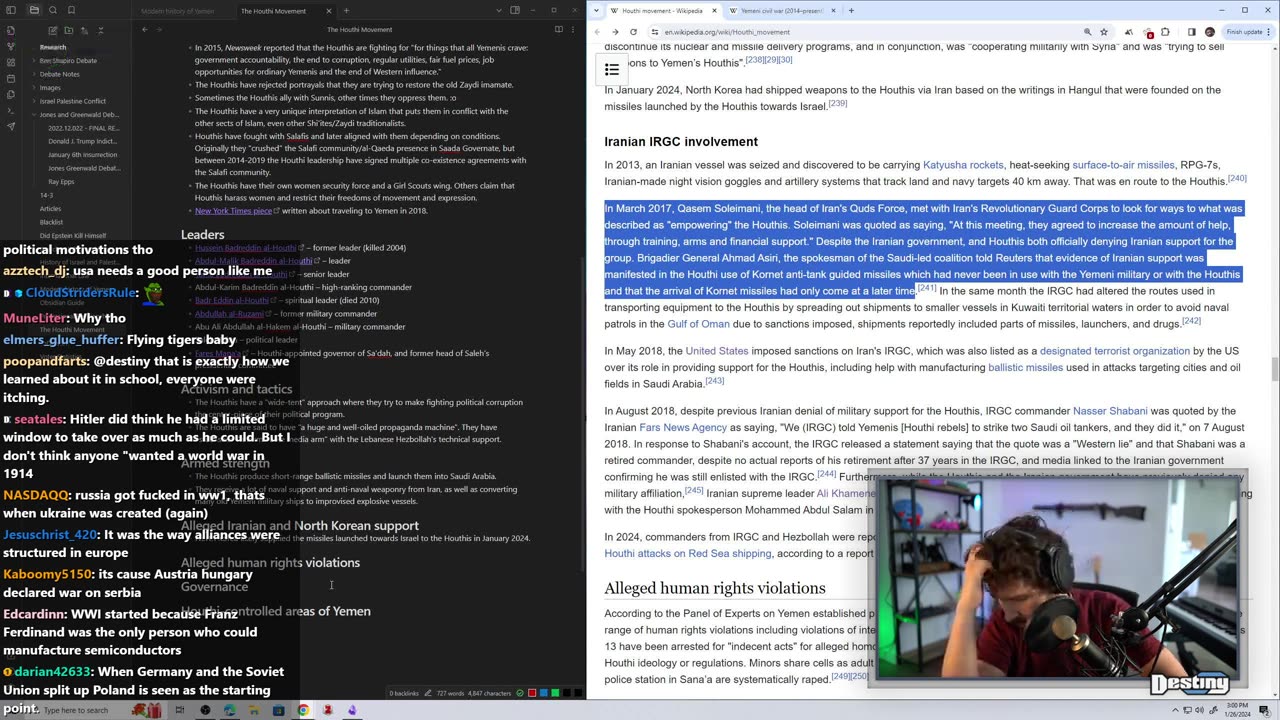The image size is (1280, 720).
Task: Switch to Houthi movement - Wikipedia tab
Action: click(x=662, y=11)
